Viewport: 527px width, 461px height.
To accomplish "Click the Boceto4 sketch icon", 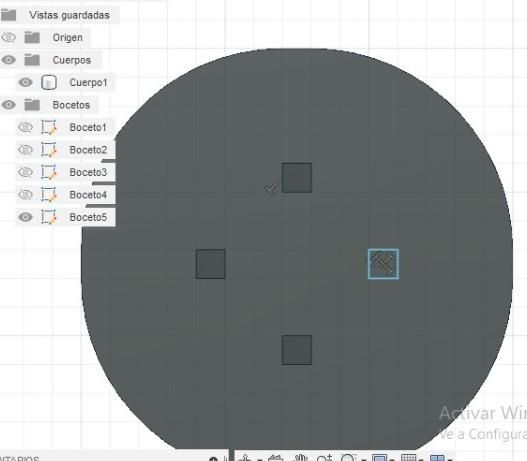I will pyautogui.click(x=49, y=195).
